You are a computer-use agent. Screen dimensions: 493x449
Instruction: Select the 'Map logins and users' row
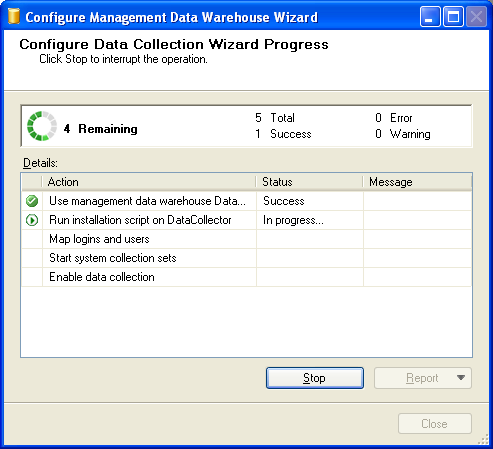click(x=247, y=239)
